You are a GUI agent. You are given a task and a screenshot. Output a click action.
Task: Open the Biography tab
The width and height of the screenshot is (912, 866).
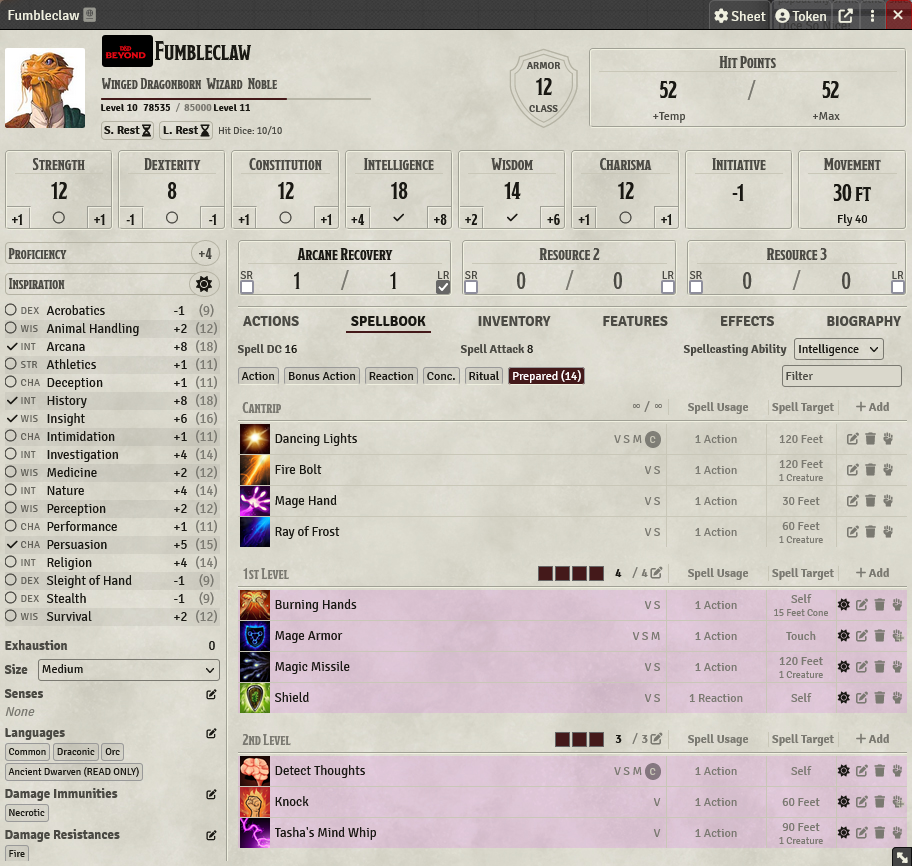863,321
